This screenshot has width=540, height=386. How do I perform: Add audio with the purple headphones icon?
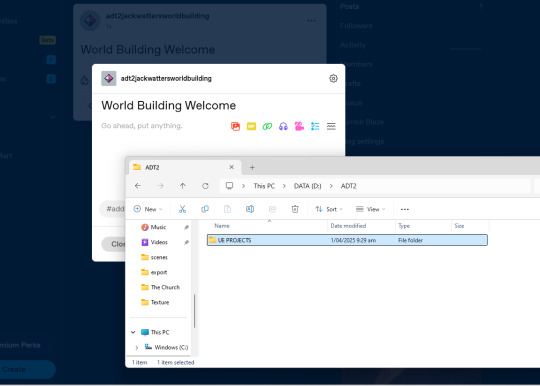coord(283,126)
